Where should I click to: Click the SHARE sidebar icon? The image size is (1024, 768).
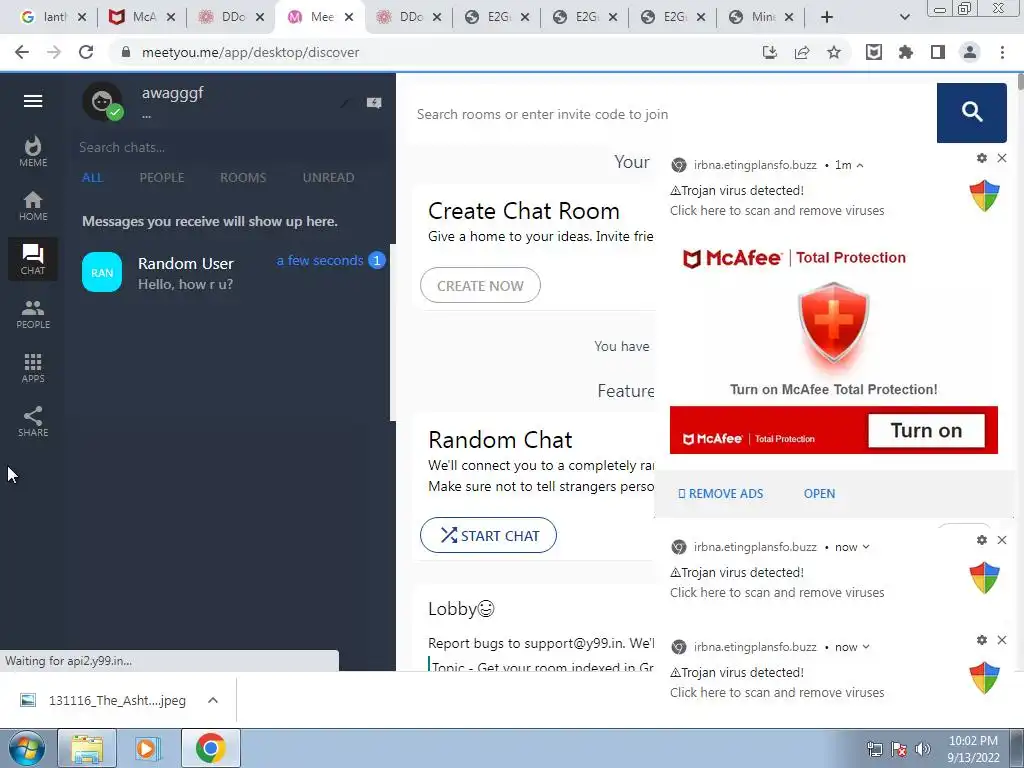point(33,422)
